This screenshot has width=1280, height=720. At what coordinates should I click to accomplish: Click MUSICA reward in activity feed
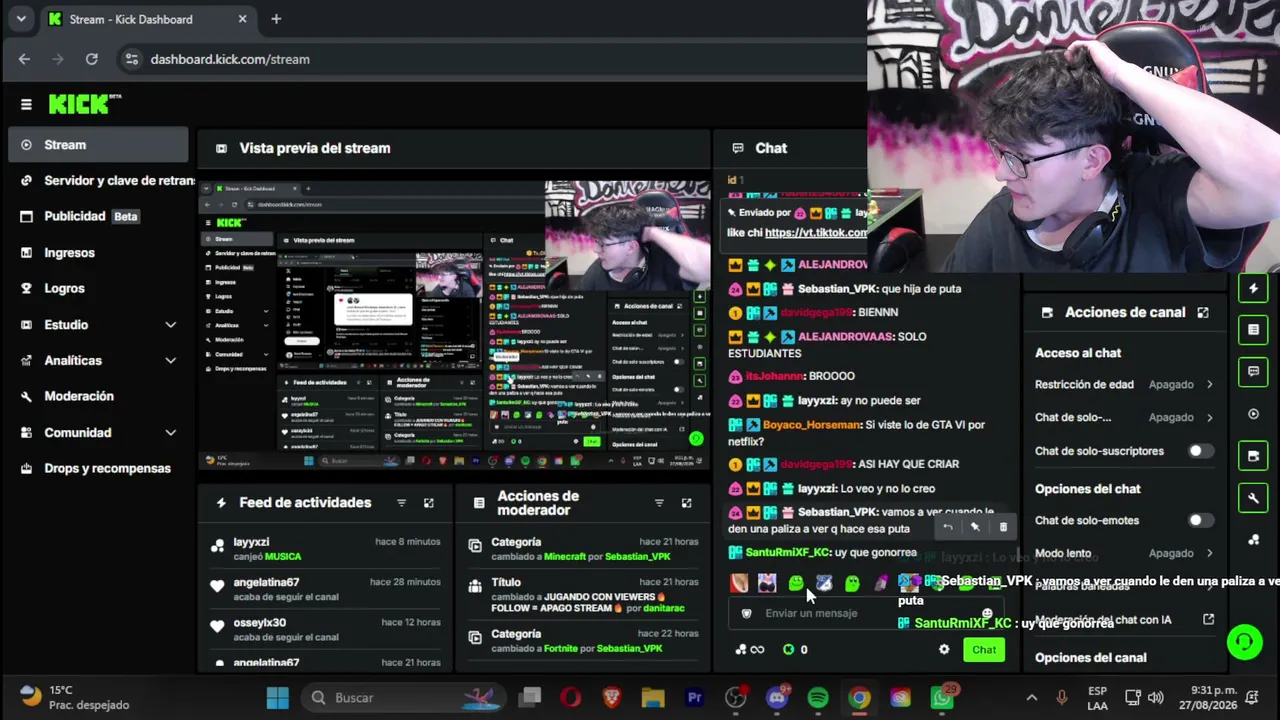283,557
